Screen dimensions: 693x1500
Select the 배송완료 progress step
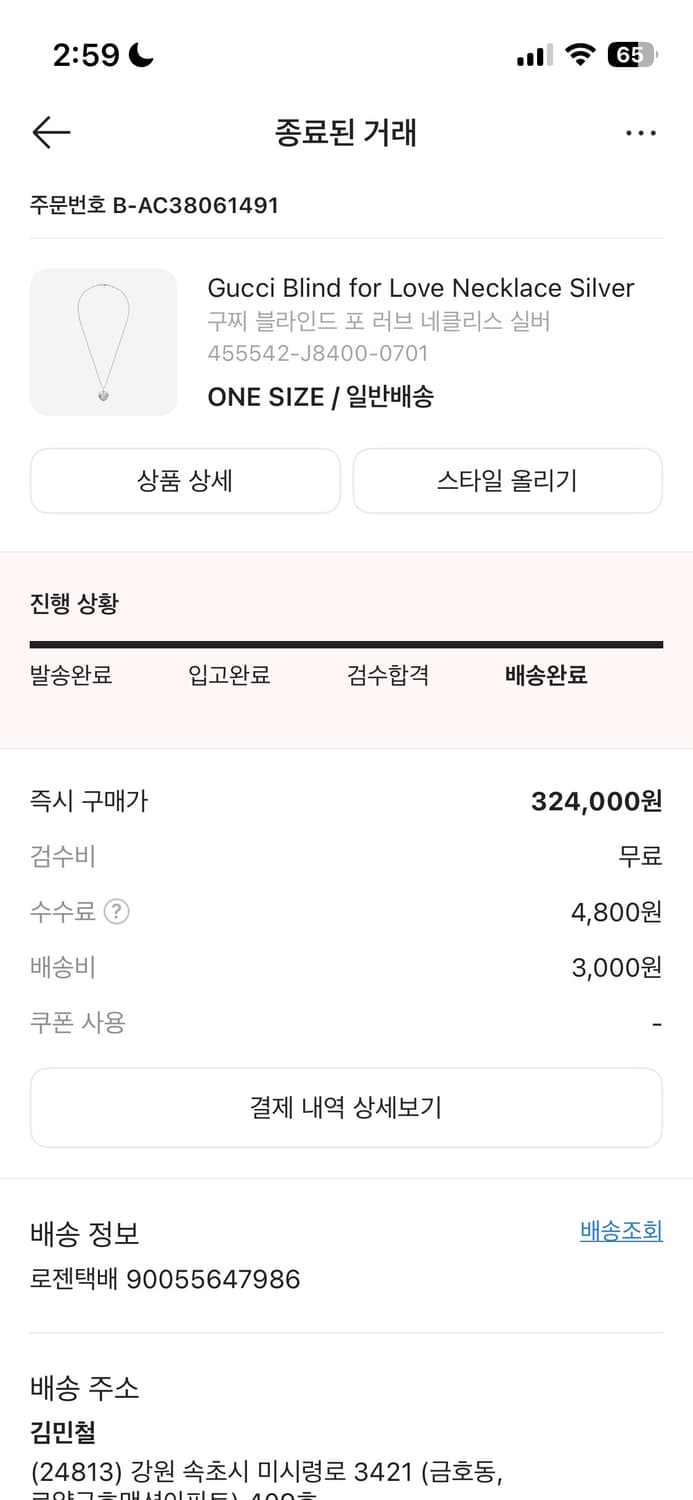point(545,675)
